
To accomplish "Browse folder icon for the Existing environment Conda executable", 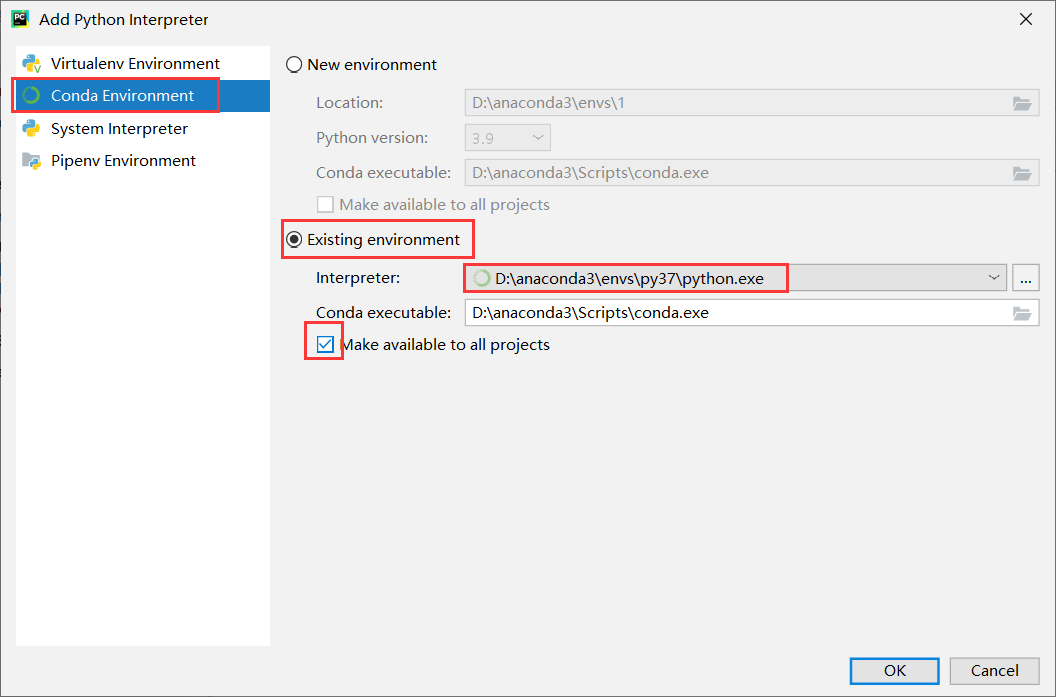I will 1022,313.
